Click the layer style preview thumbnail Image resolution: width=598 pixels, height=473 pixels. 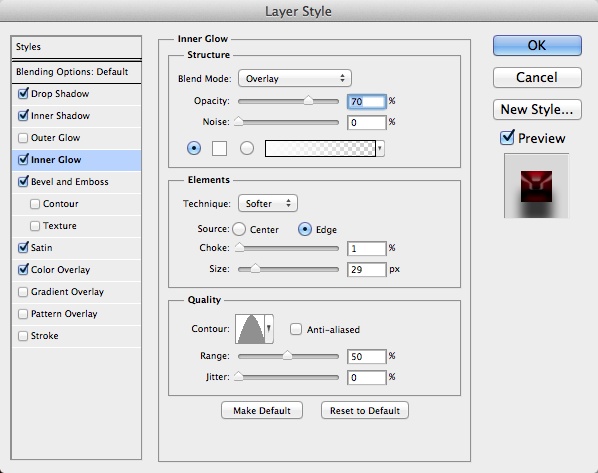point(536,186)
